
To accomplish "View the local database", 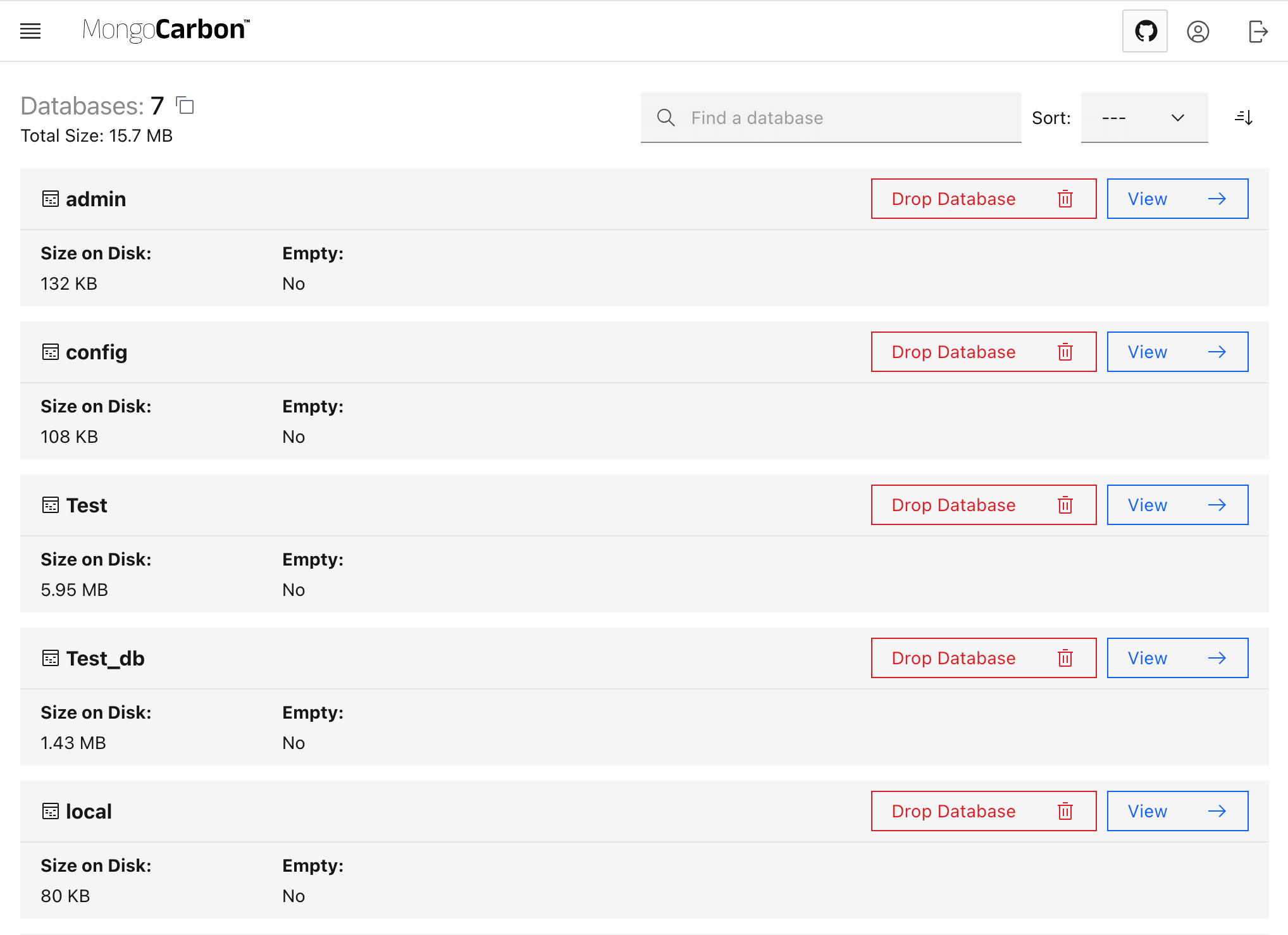I will tap(1177, 811).
